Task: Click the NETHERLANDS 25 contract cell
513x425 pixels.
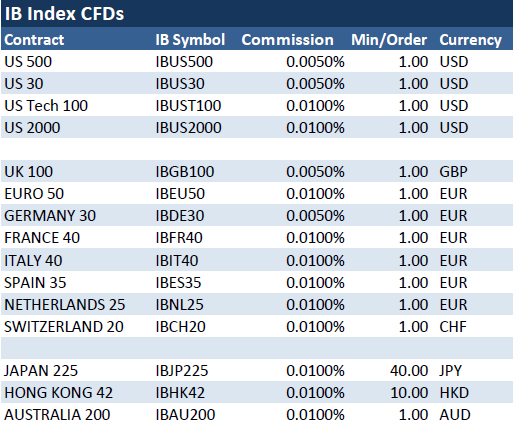Action: coord(65,305)
